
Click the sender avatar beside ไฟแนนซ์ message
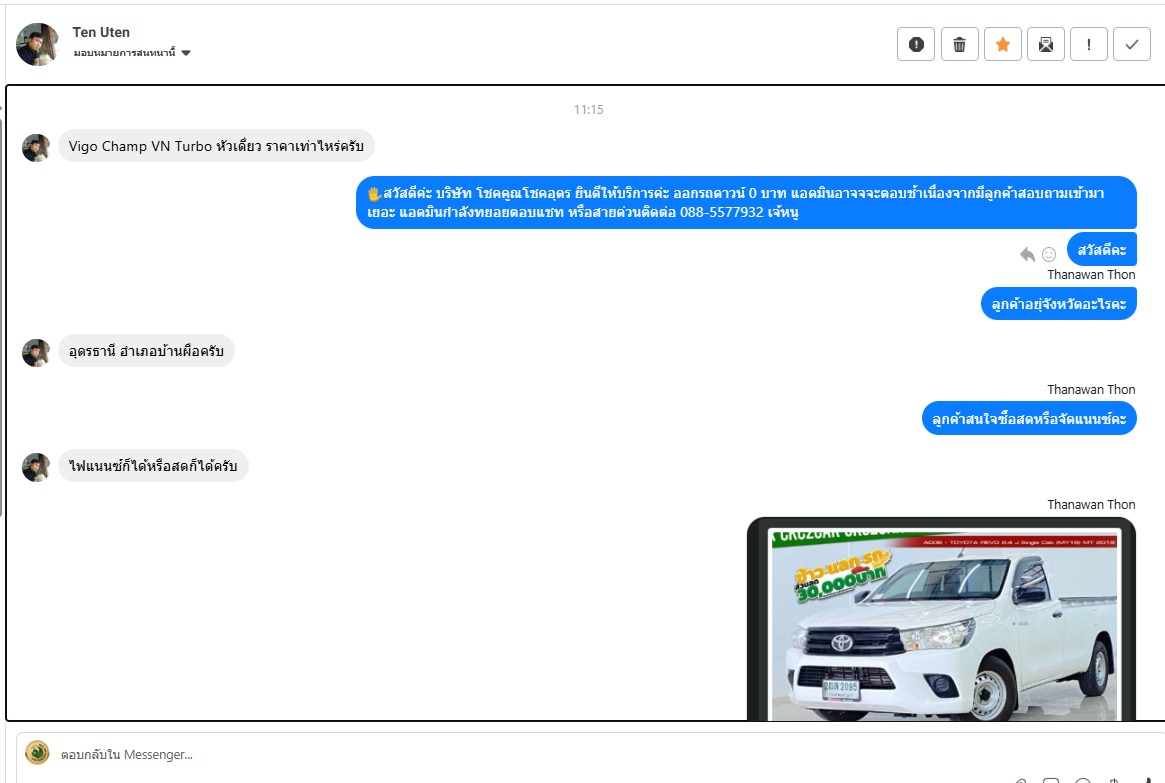[x=36, y=467]
